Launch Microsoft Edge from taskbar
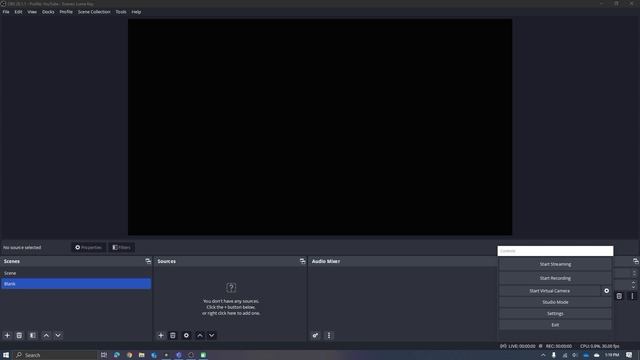 click(117, 355)
